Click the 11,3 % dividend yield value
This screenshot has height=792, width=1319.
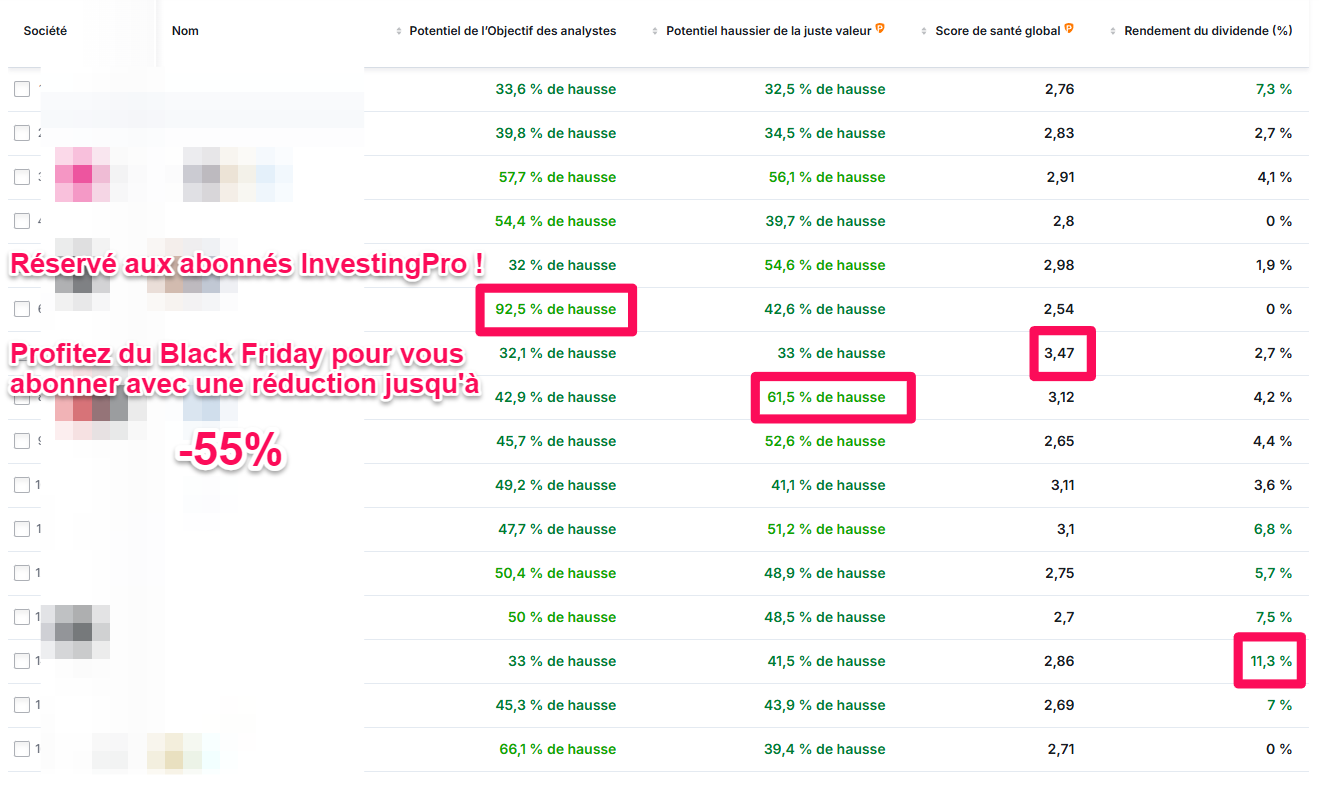tap(1271, 661)
